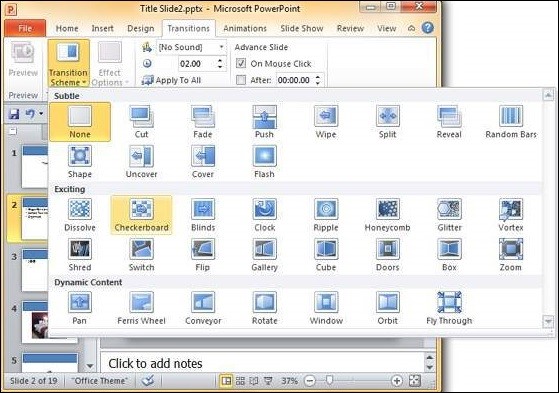Open the Slide Show tab
Viewport: 559px width, 393px height.
[x=302, y=29]
